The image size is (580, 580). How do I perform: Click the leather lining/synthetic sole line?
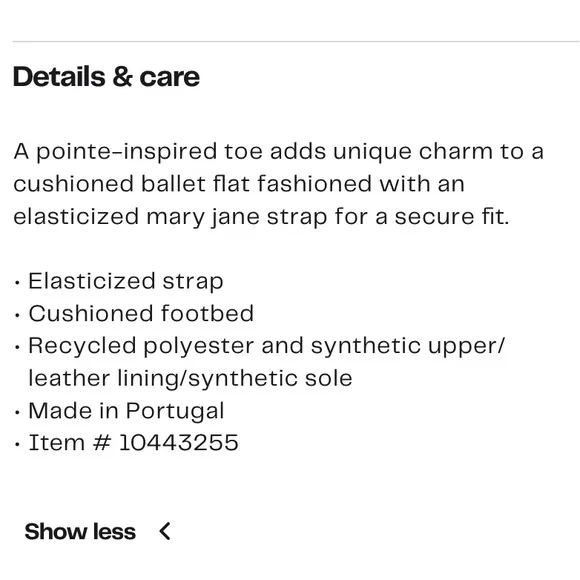pos(190,379)
